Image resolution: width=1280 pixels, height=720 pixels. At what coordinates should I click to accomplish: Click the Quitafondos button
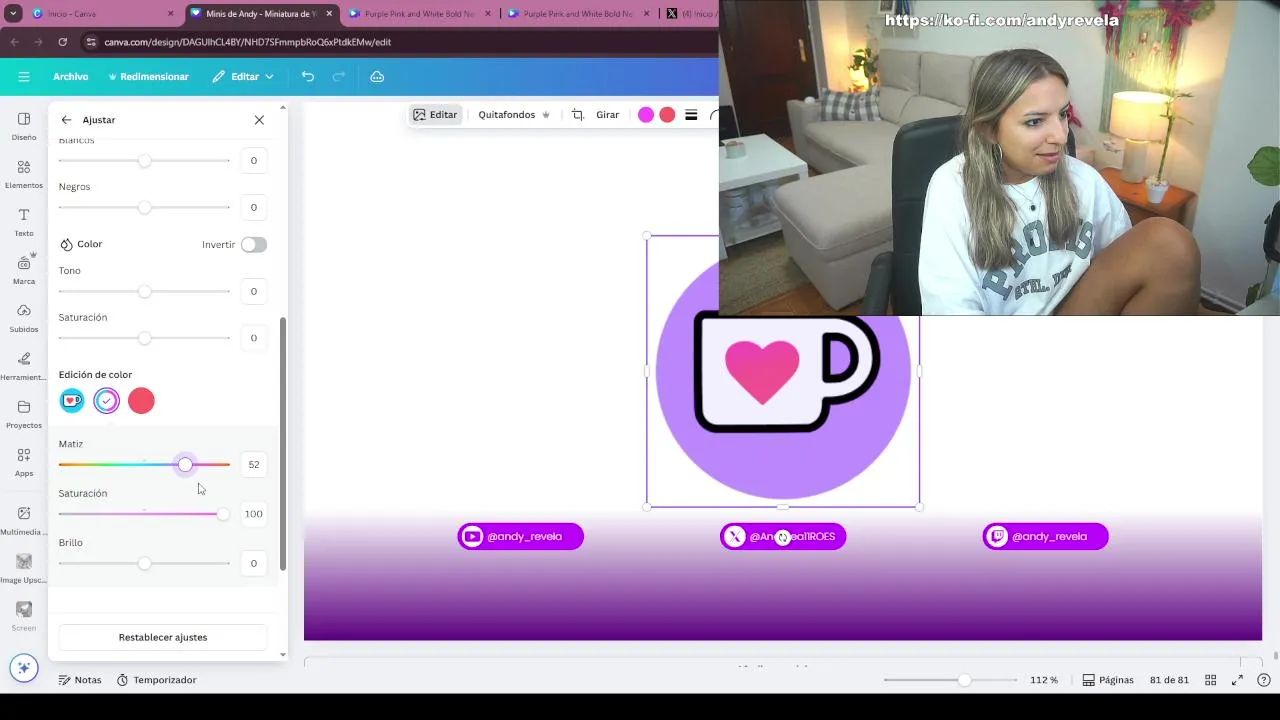(x=514, y=115)
